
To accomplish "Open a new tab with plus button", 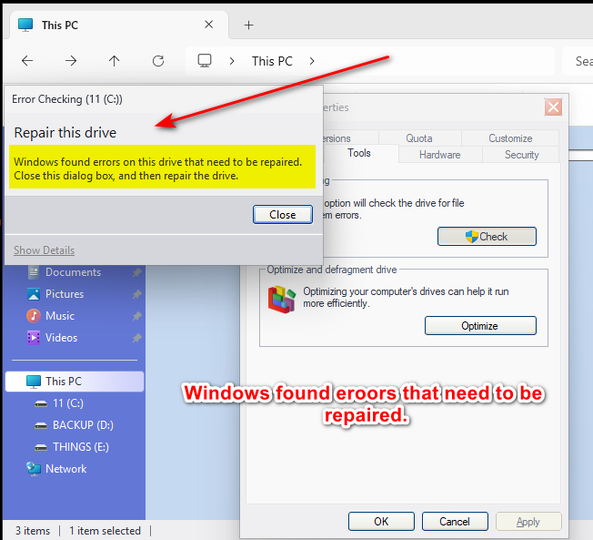I will pyautogui.click(x=248, y=25).
